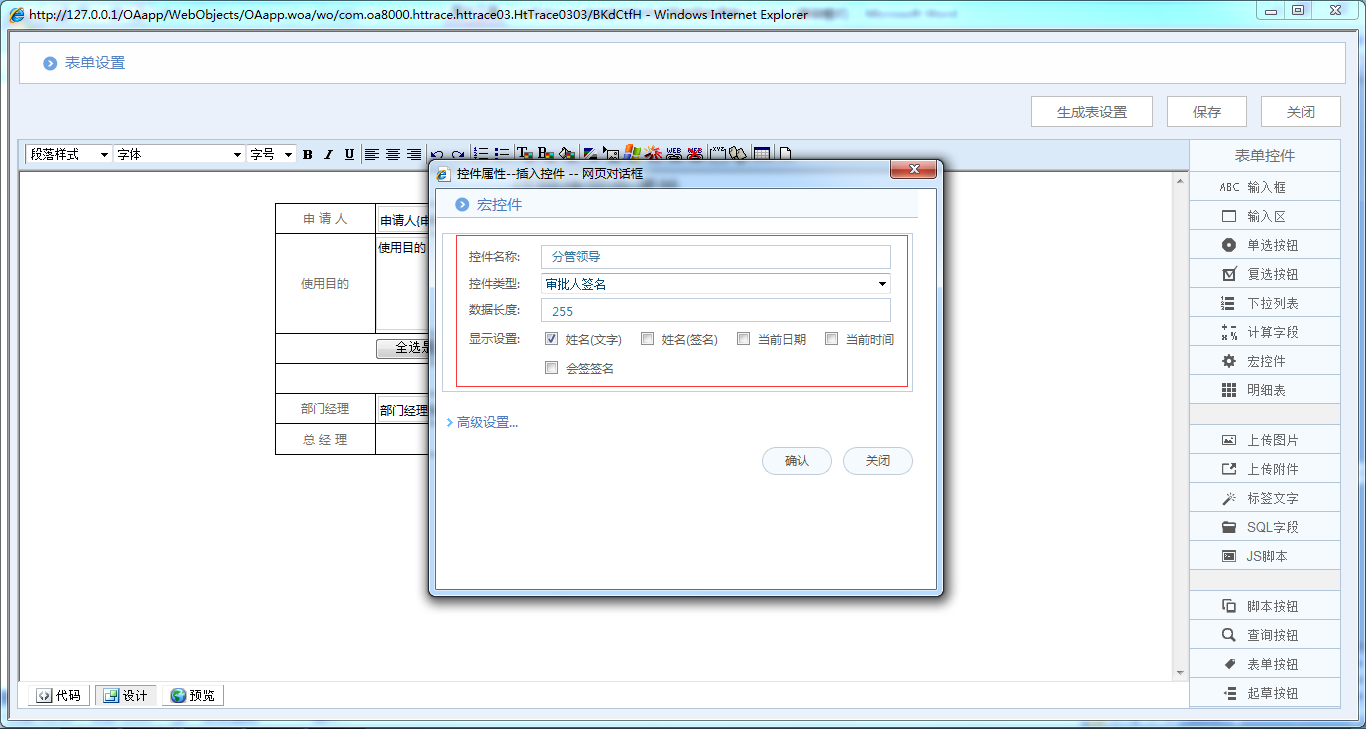Click the 确认 button in dialog
Screen dimensions: 1366x729
click(797, 461)
